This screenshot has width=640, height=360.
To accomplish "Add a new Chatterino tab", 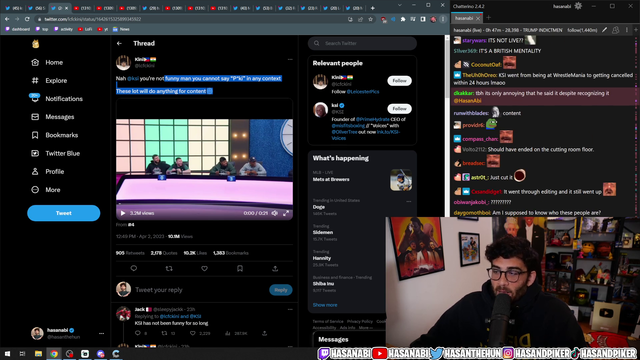I will click(x=489, y=18).
